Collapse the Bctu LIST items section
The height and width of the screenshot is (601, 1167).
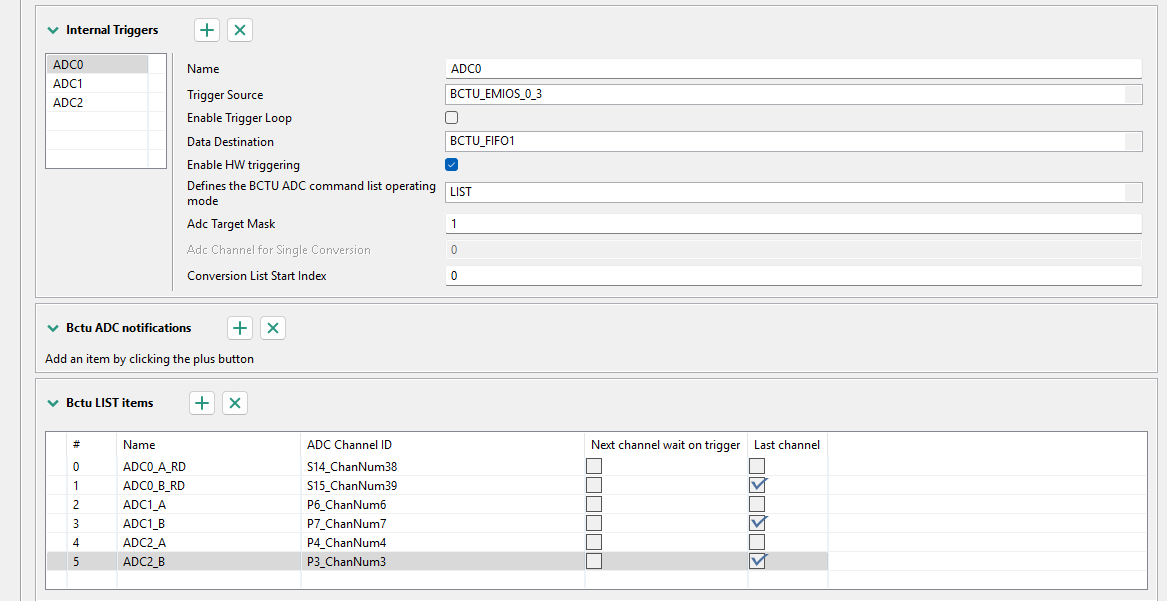click(53, 403)
